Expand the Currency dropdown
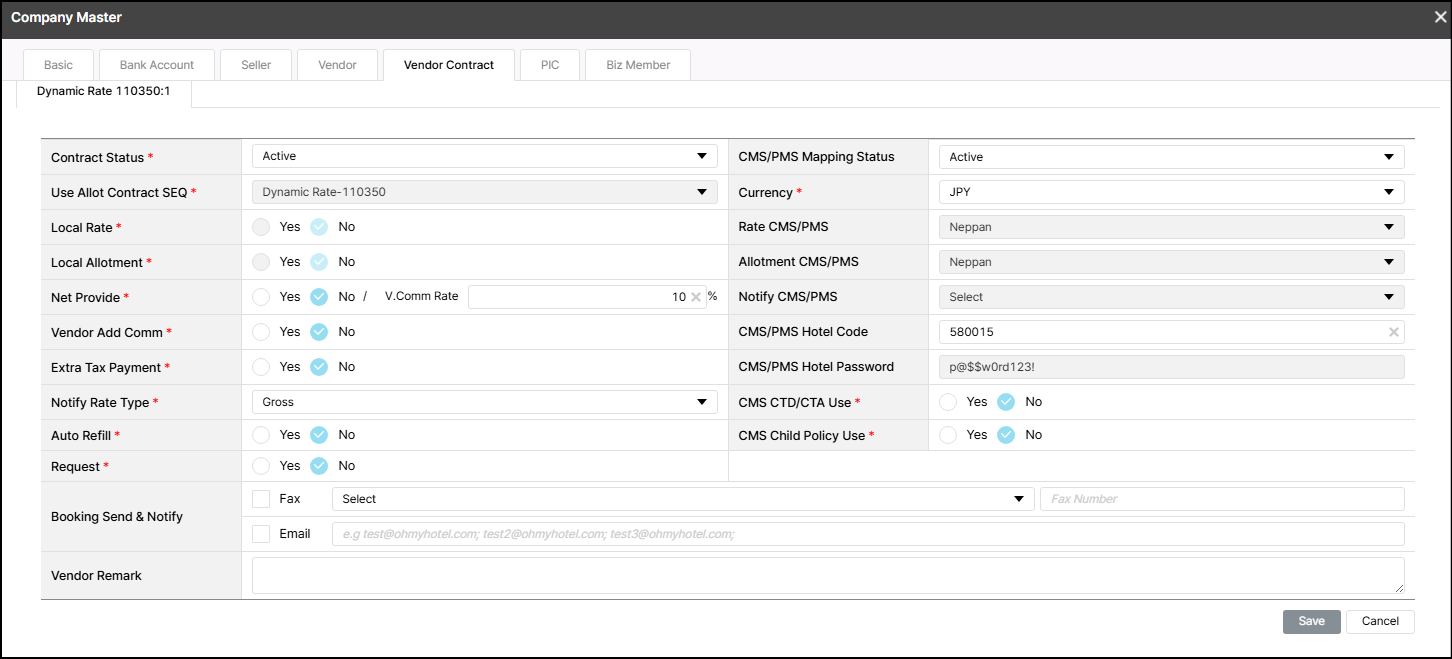 [x=1171, y=192]
